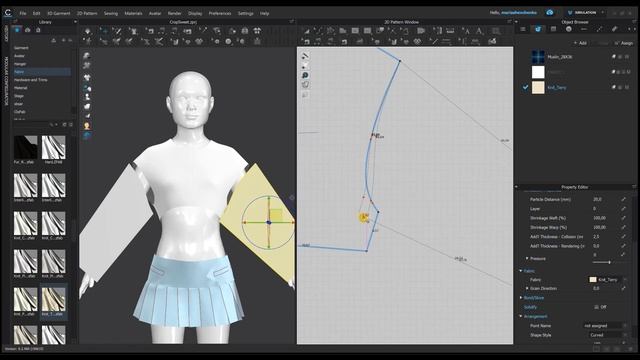Viewport: 640px width, 360px height.
Task: Open the Materials menu
Action: point(133,13)
